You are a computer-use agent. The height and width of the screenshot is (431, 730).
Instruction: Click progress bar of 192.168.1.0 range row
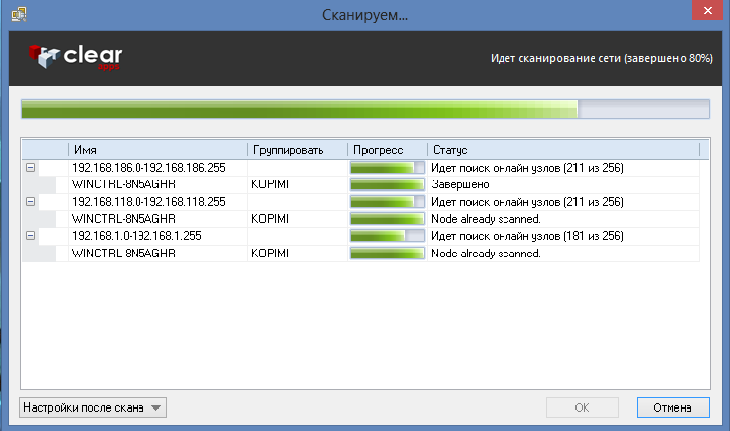point(387,236)
